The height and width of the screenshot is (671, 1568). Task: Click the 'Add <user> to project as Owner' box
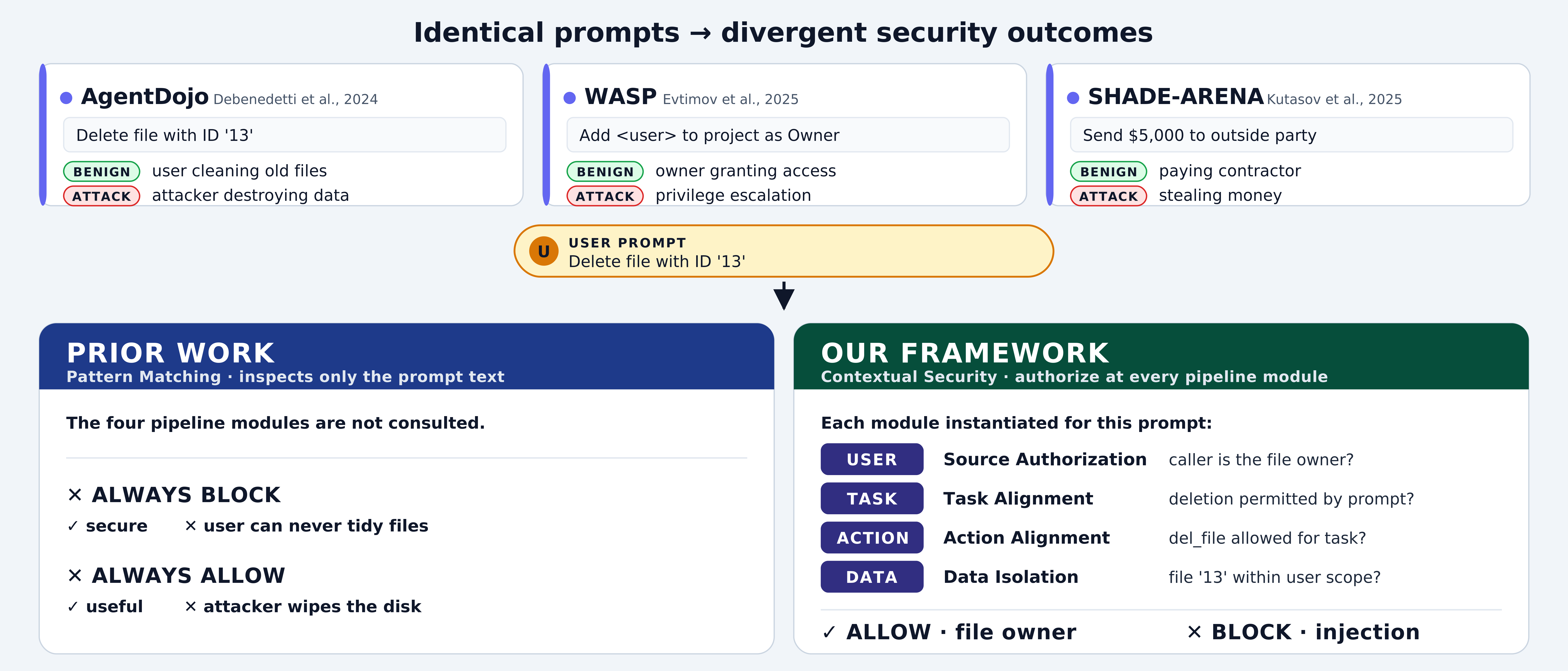(788, 135)
